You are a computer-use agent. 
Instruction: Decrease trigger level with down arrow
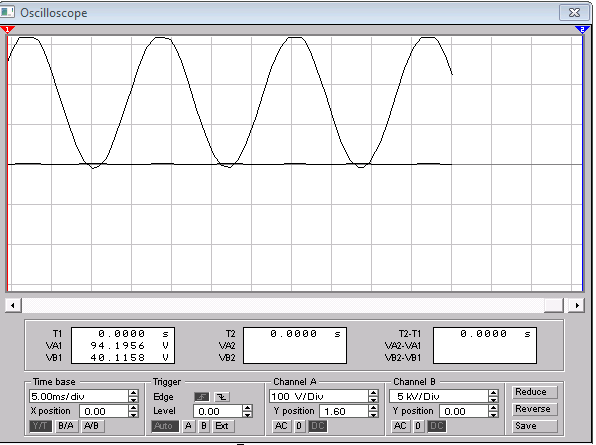click(247, 415)
